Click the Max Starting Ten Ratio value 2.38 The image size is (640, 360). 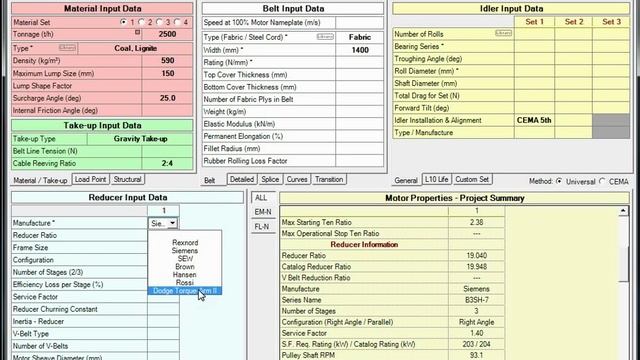[x=476, y=222]
